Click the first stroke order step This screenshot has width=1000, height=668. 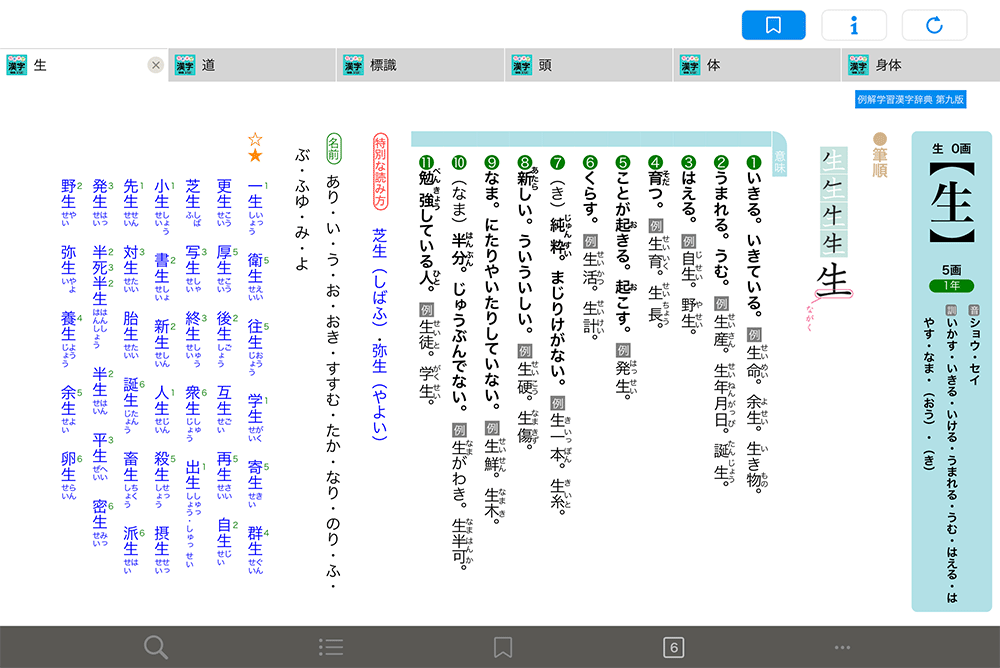(832, 161)
